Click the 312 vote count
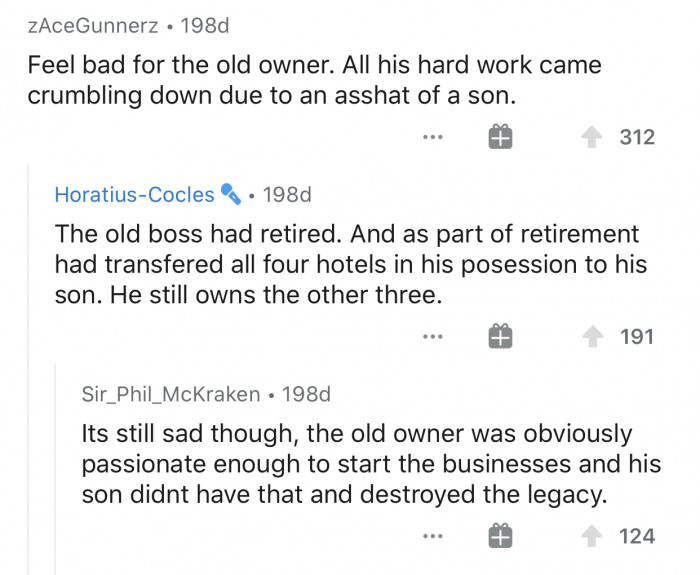 click(637, 137)
